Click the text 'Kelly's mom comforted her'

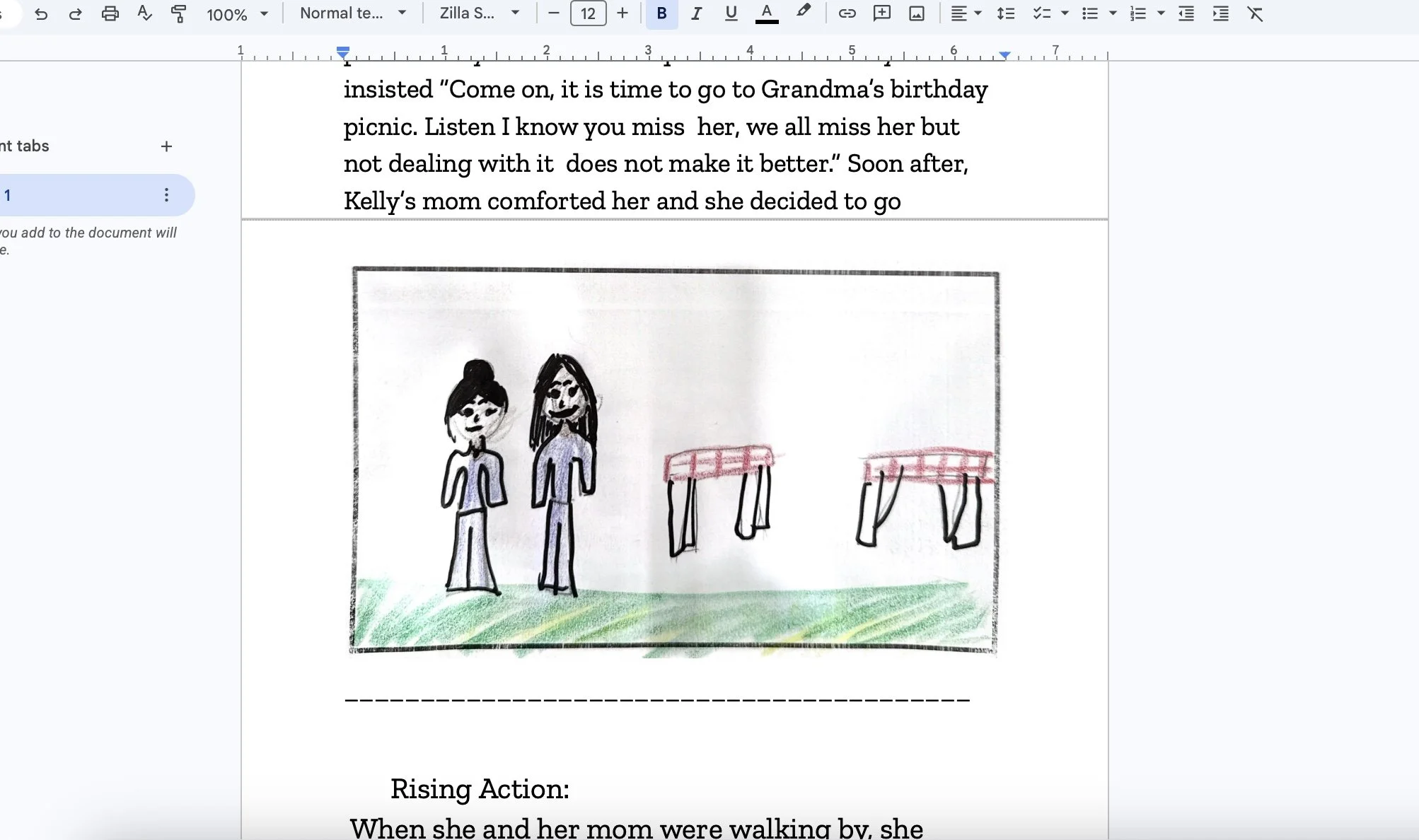point(497,202)
